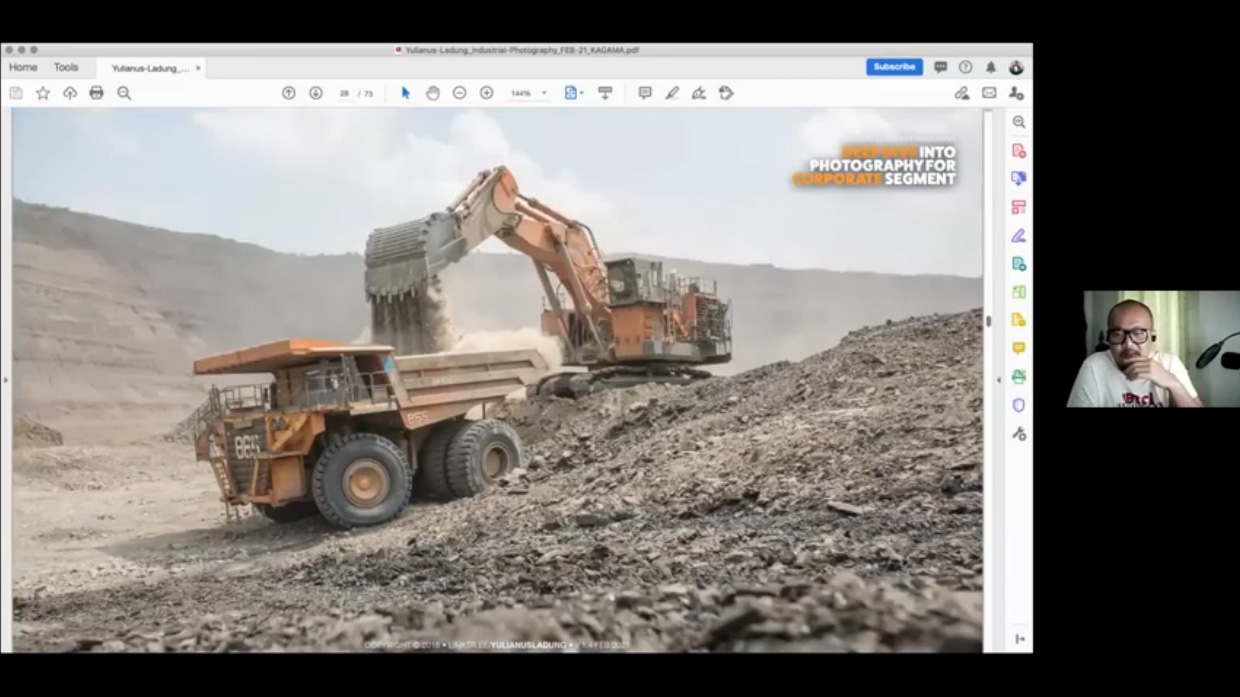The image size is (1240, 697).
Task: Click the zoom in plus icon
Action: (x=486, y=93)
